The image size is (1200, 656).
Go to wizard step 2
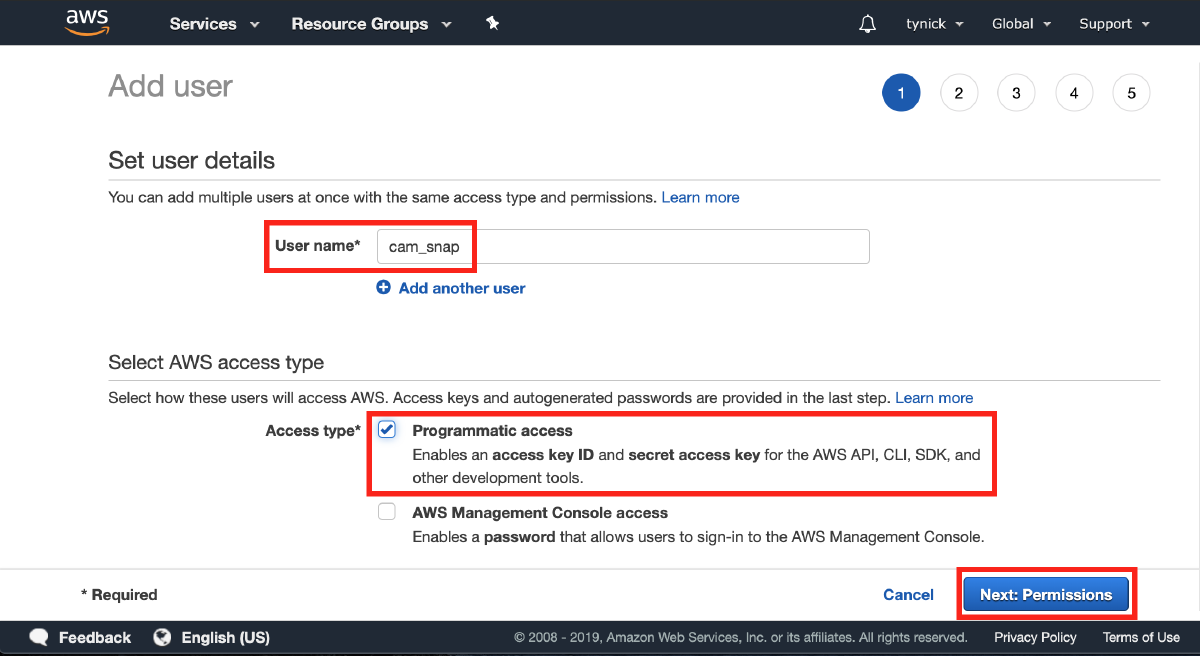point(959,93)
